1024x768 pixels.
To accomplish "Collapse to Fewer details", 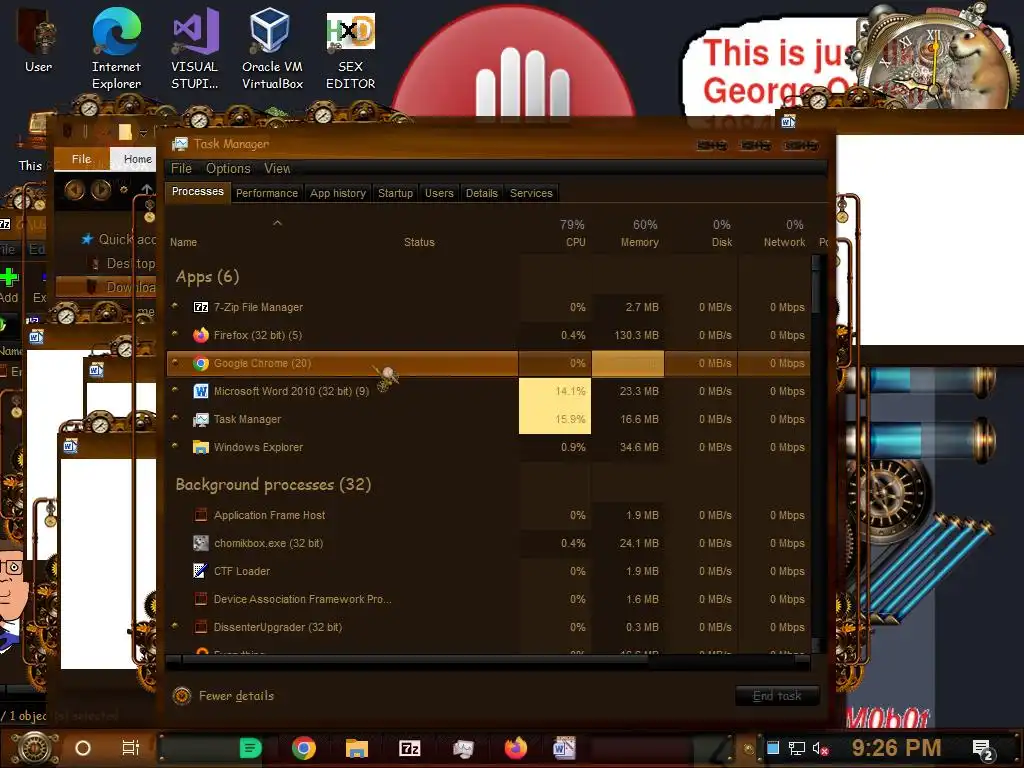I will (x=223, y=696).
